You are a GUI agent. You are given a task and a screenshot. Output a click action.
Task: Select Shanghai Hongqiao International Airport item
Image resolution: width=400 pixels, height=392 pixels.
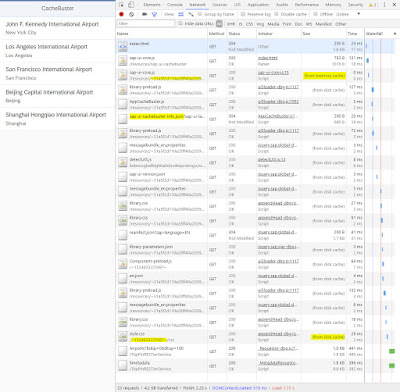tap(57, 119)
